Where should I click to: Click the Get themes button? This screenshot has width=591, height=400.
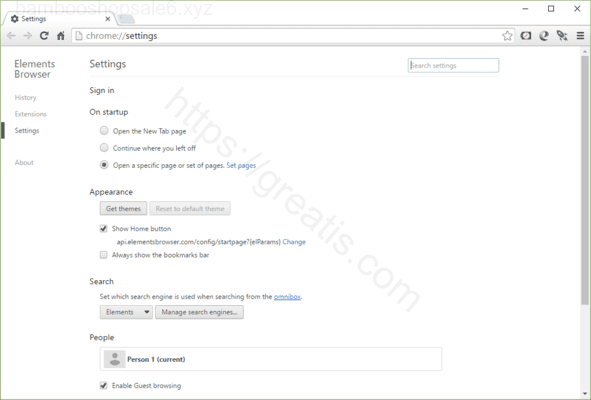coord(123,208)
